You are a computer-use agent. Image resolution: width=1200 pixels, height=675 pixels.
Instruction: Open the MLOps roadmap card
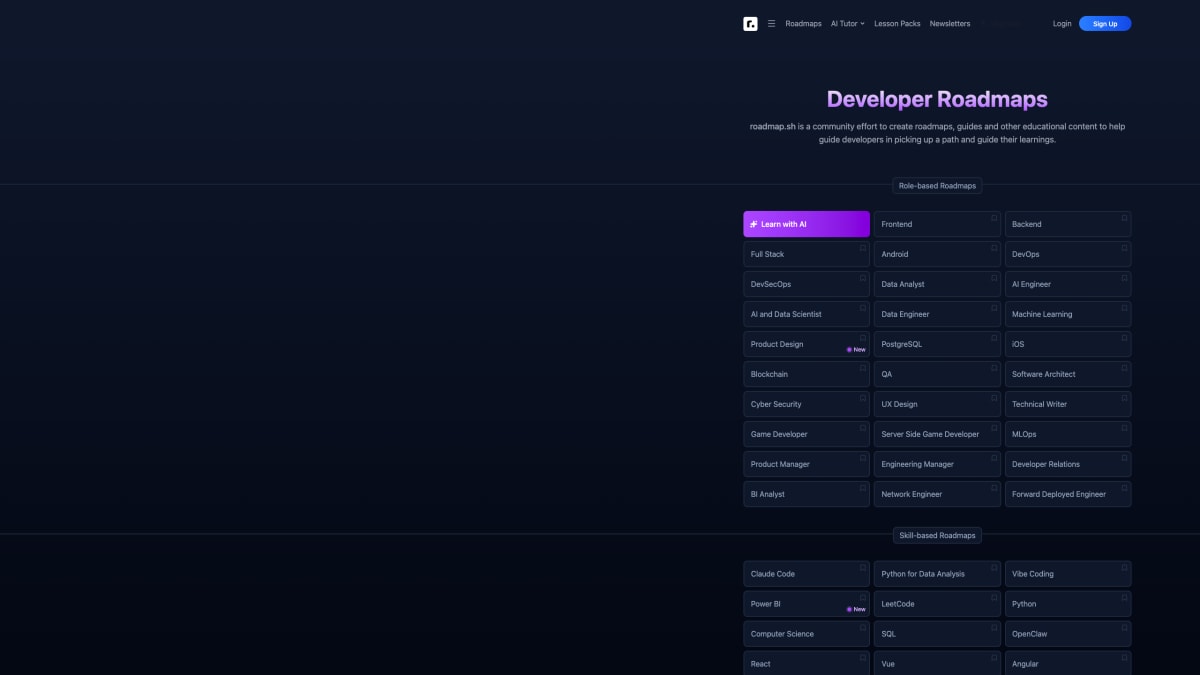1068,434
